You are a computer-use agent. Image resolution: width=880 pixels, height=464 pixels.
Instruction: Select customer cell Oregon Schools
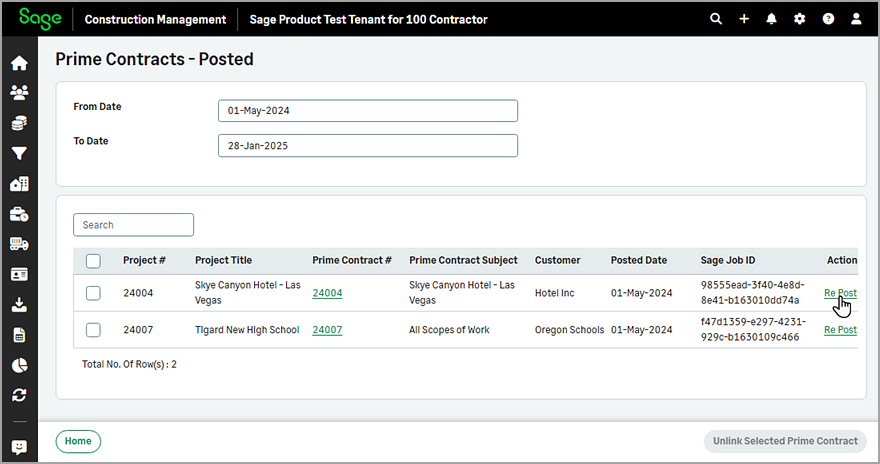[x=569, y=330]
